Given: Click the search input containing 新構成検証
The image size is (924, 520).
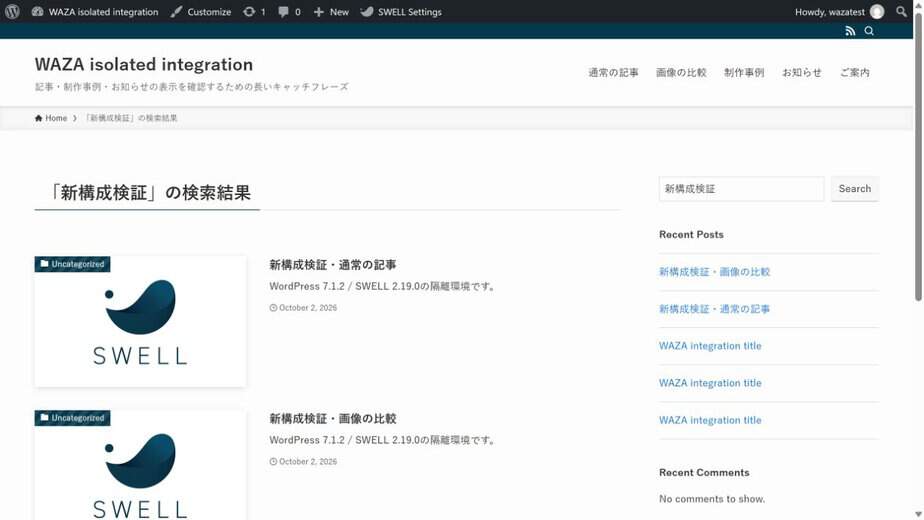Looking at the screenshot, I should pos(741,189).
